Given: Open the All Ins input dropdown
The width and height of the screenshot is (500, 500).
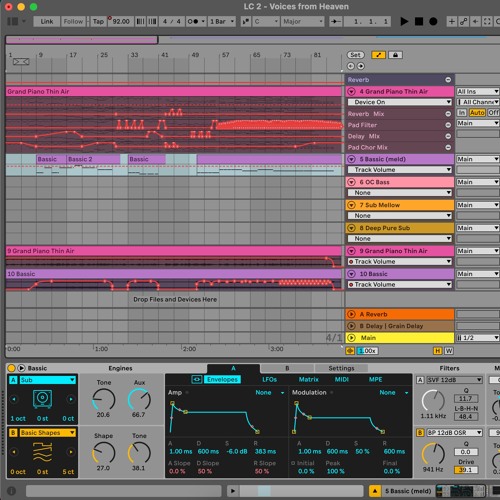Looking at the screenshot, I should (x=478, y=91).
